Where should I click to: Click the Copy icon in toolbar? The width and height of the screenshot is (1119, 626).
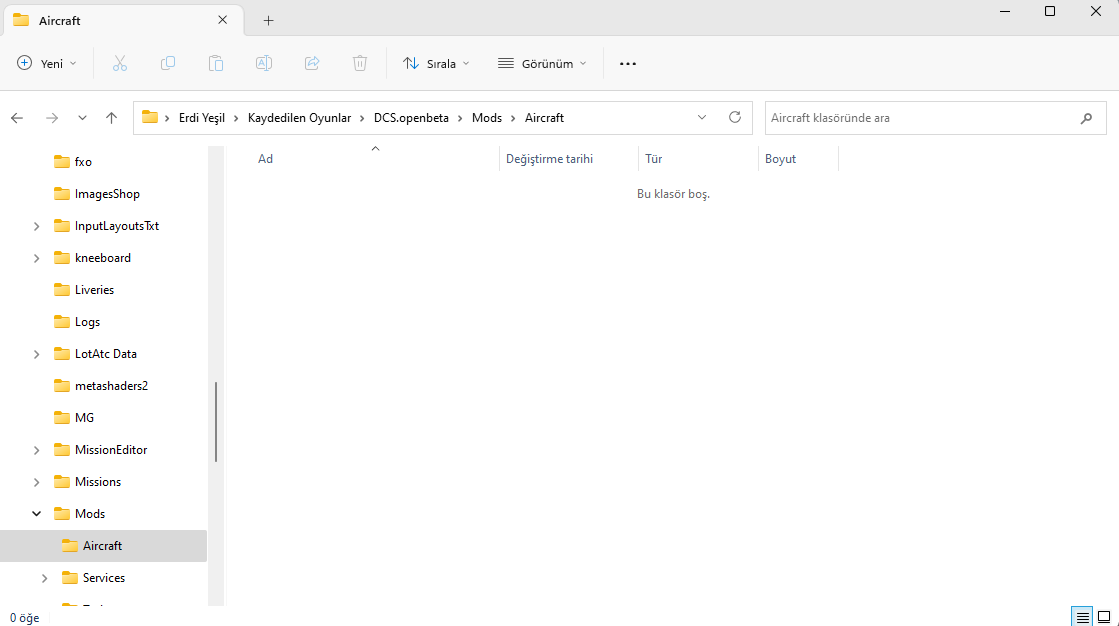coord(168,64)
